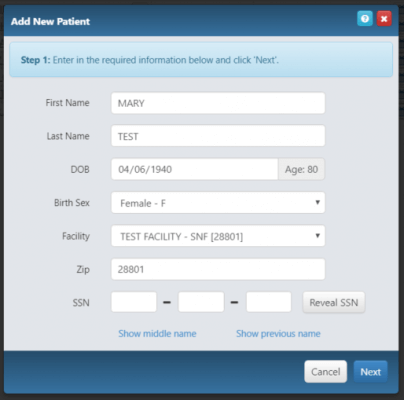Expand the Birth Sex dropdown arrow
This screenshot has height=400, width=404.
click(317, 202)
